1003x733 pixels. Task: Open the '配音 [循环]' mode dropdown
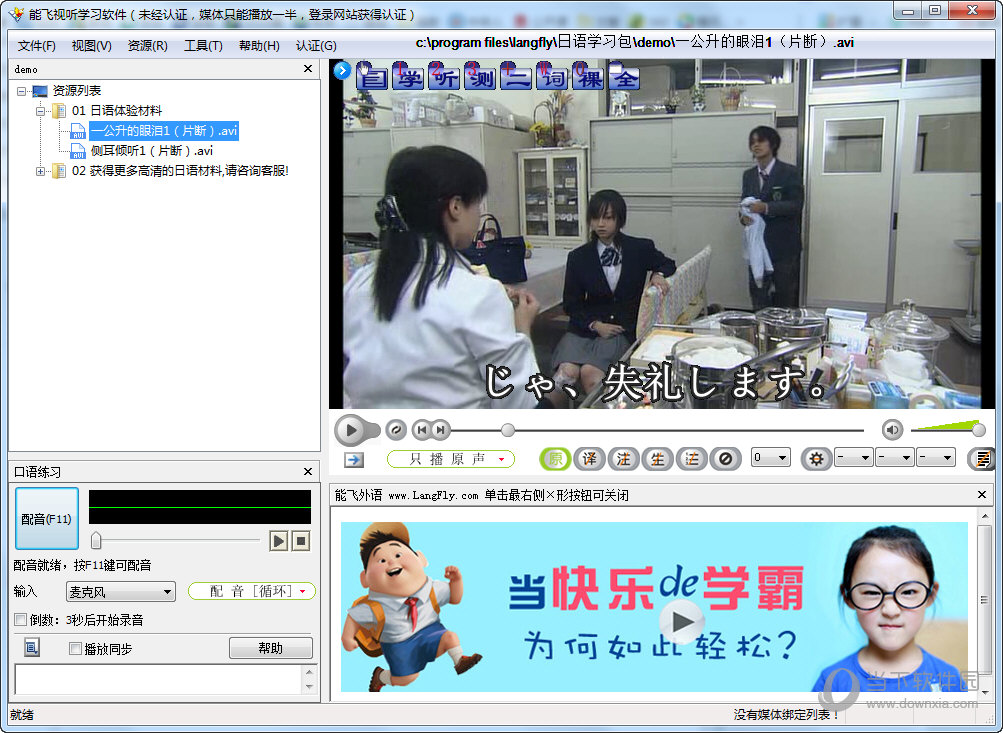pos(251,591)
